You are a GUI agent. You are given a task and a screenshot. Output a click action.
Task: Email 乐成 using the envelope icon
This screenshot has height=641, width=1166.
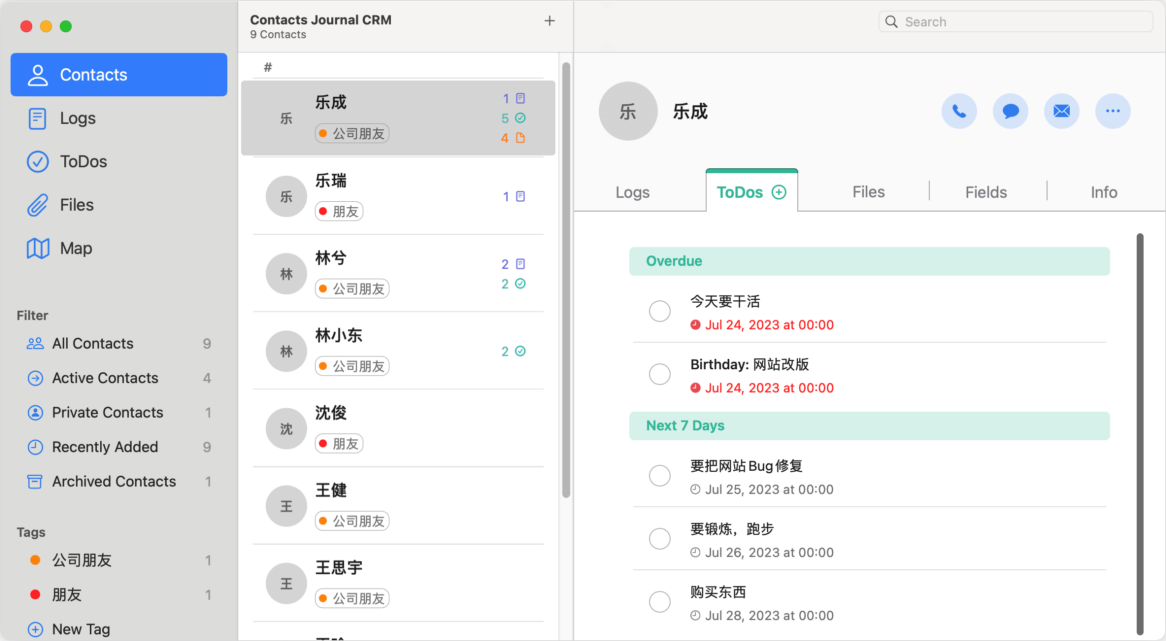click(x=1062, y=112)
